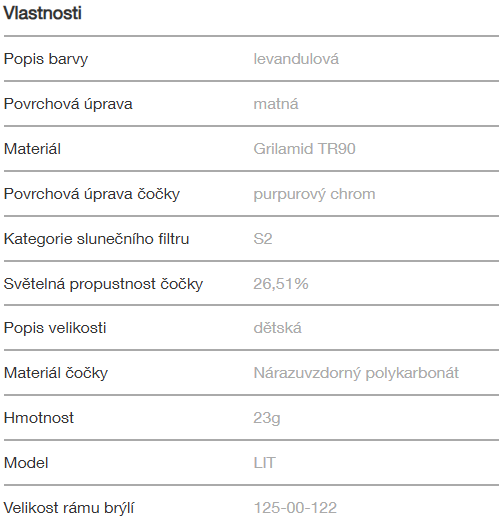Click the matná finish value
499x524 pixels.
pos(276,104)
